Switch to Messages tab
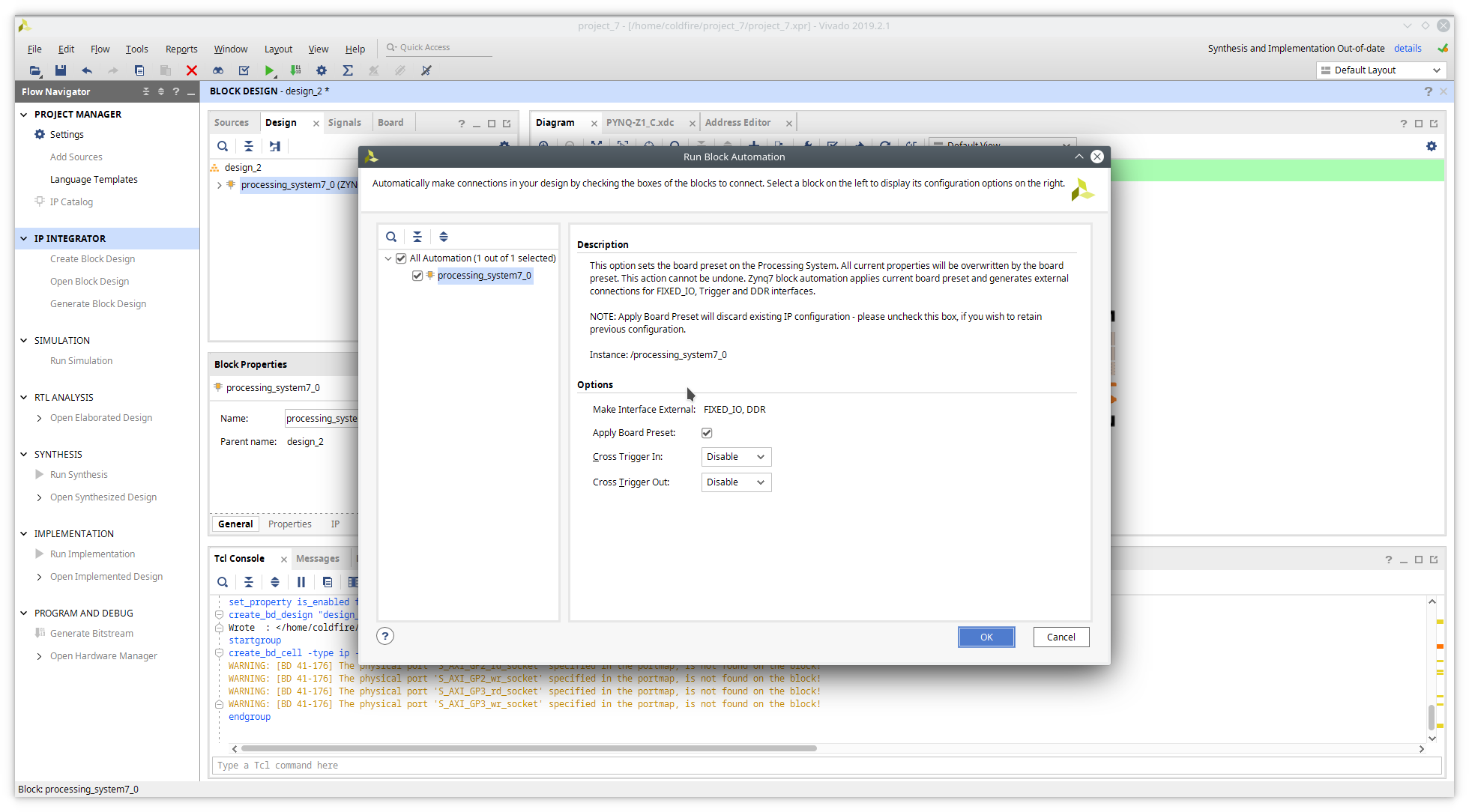Screen dimensions: 1469x812 [318, 559]
